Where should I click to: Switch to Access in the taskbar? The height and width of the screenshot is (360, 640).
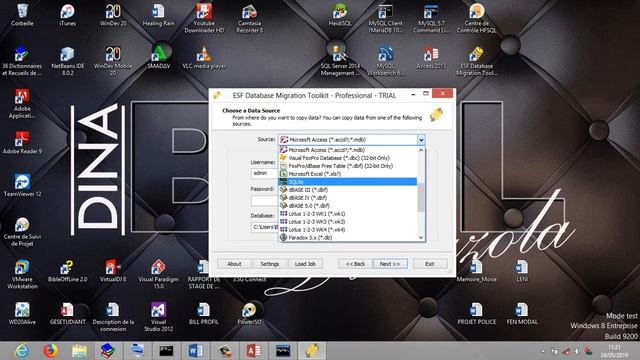coord(253,351)
